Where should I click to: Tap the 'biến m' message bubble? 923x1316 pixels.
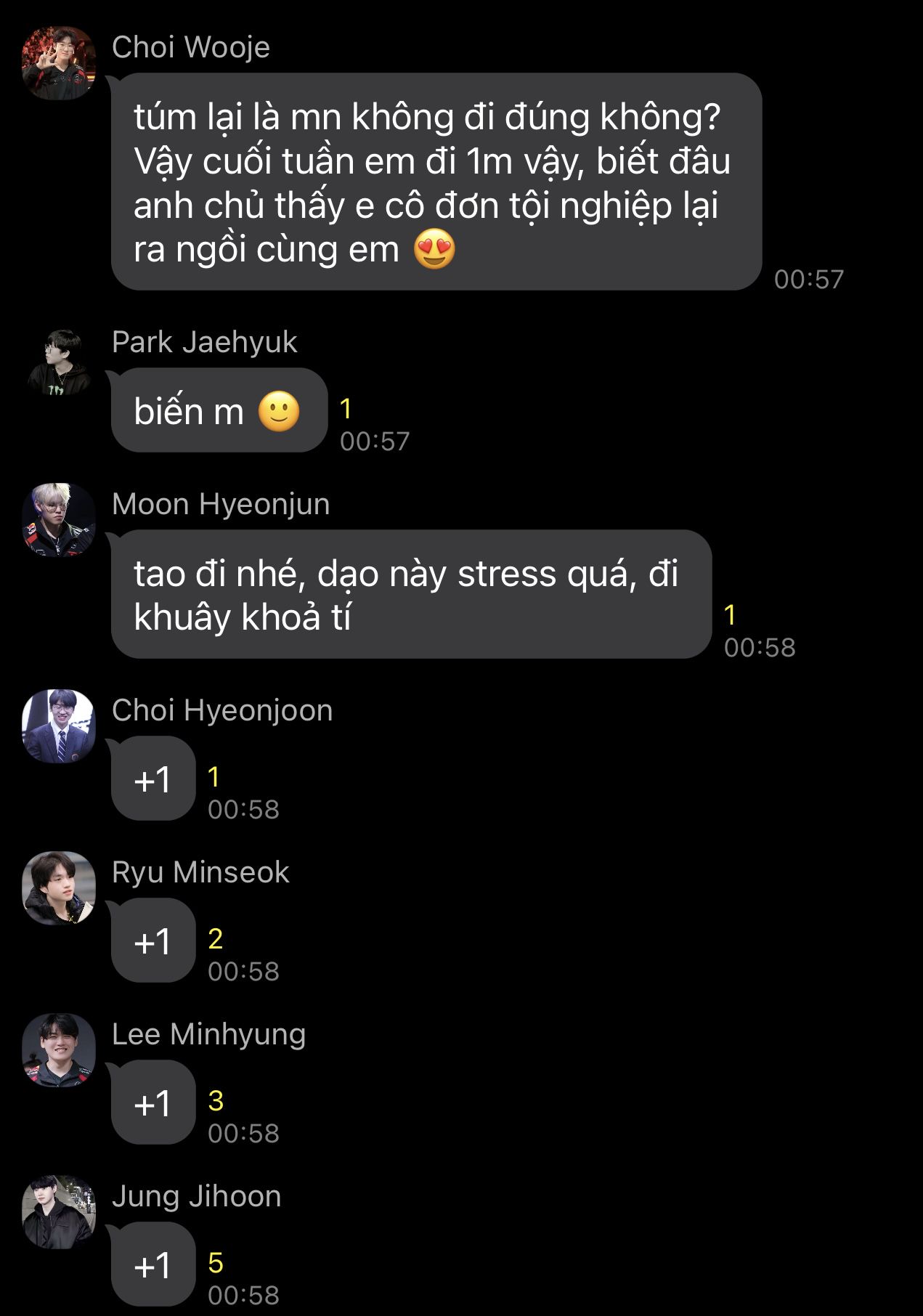[x=219, y=410]
